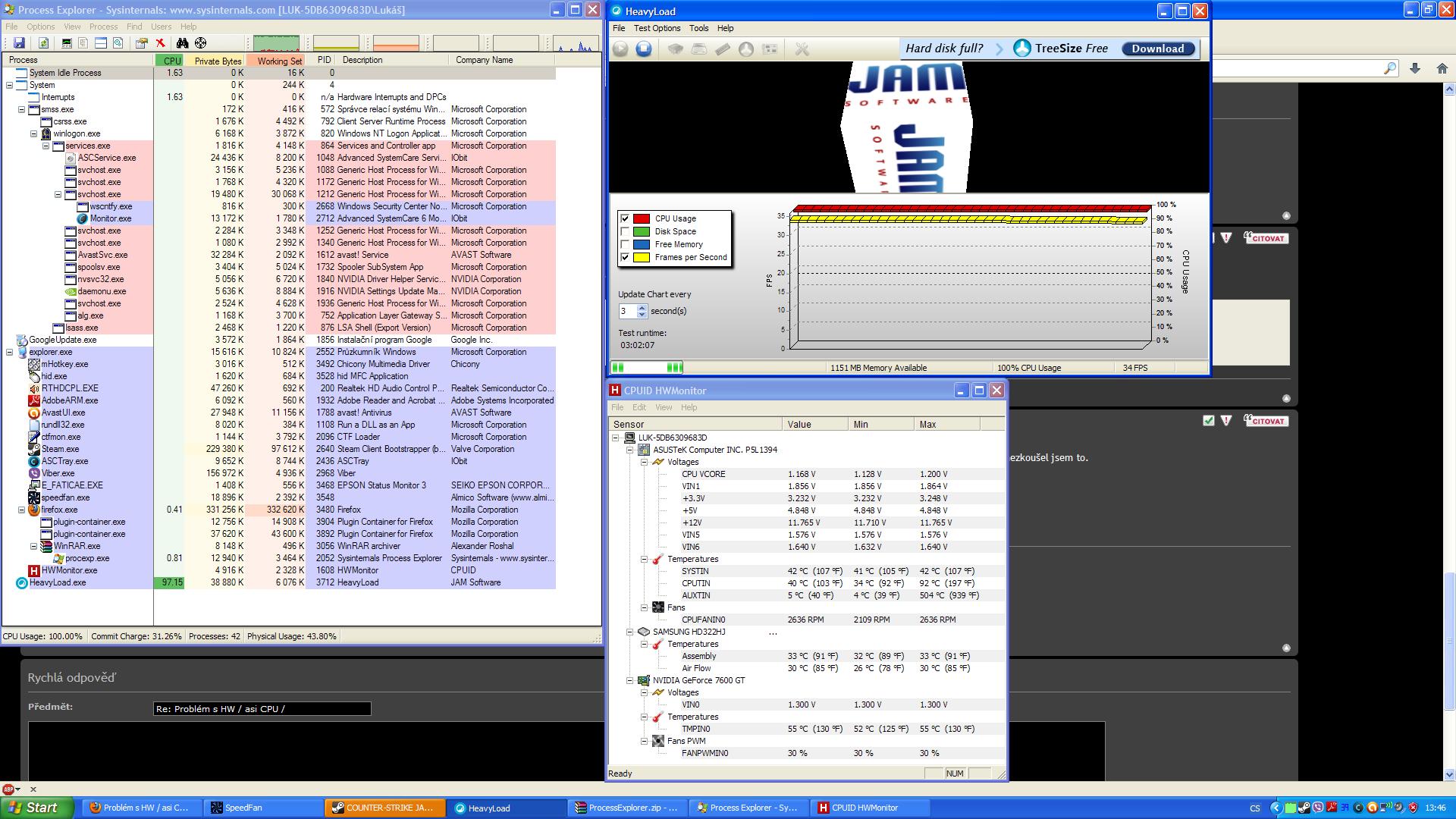Collapse Voltages node under ASUSTeK in HWMonitor
Image resolution: width=1456 pixels, height=819 pixels.
pos(644,462)
